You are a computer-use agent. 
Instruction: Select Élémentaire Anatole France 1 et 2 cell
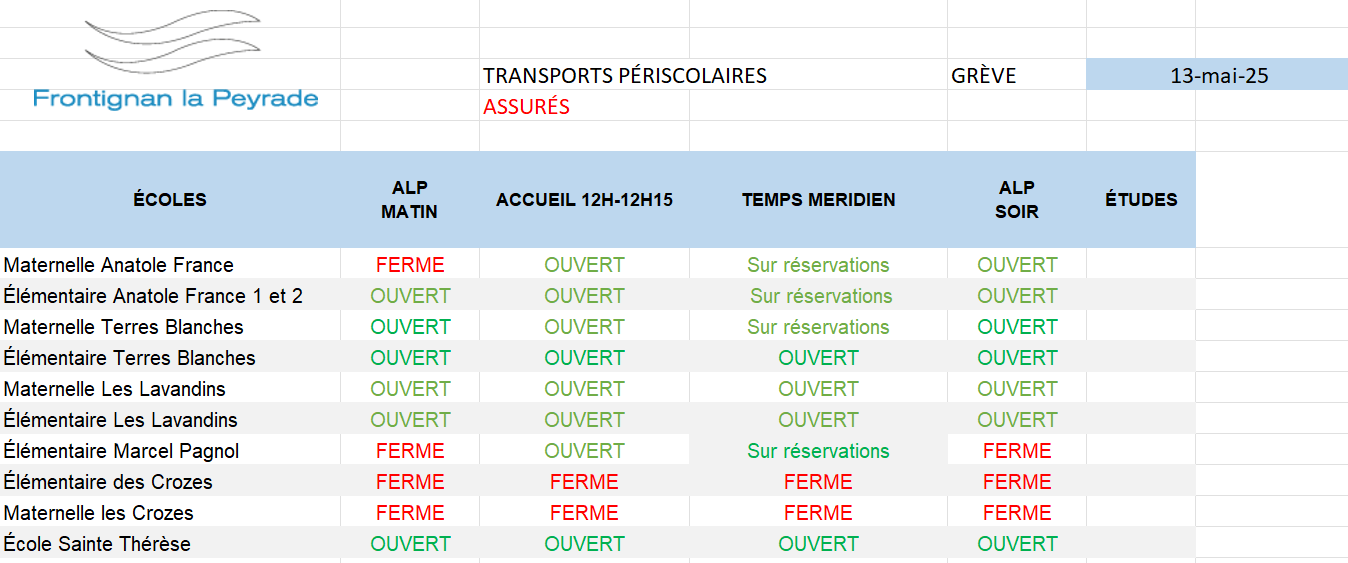click(170, 296)
